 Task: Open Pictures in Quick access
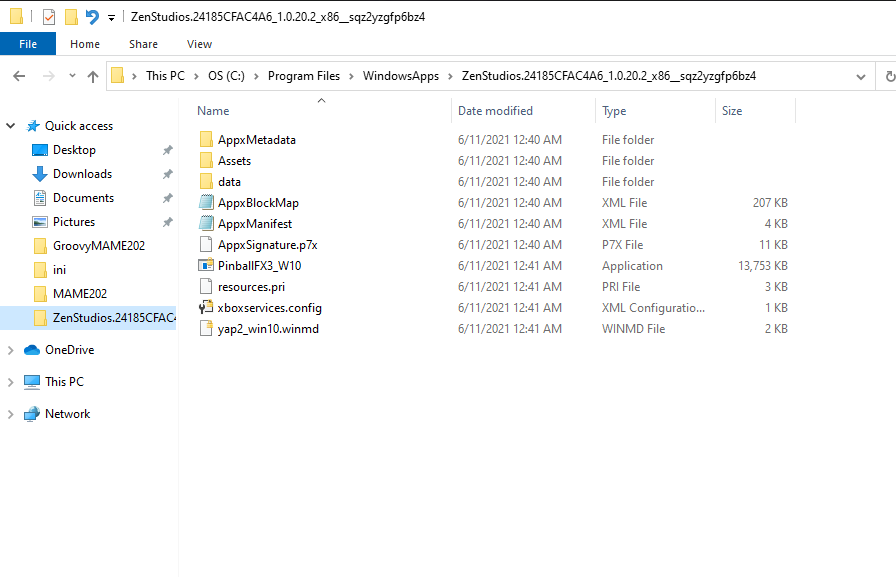click(74, 222)
